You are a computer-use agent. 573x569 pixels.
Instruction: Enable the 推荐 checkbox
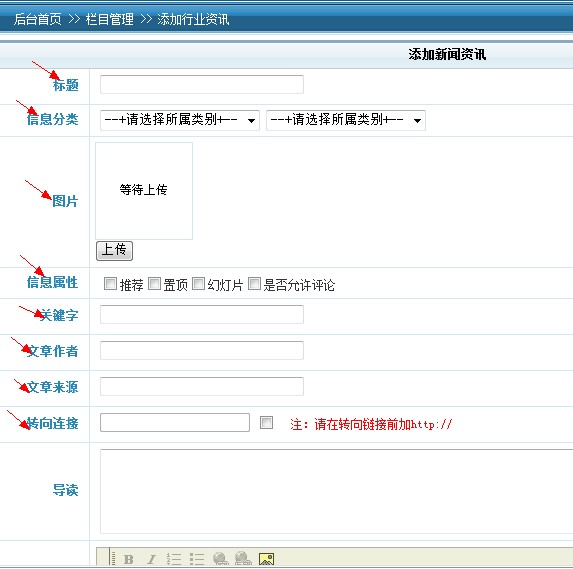click(110, 284)
